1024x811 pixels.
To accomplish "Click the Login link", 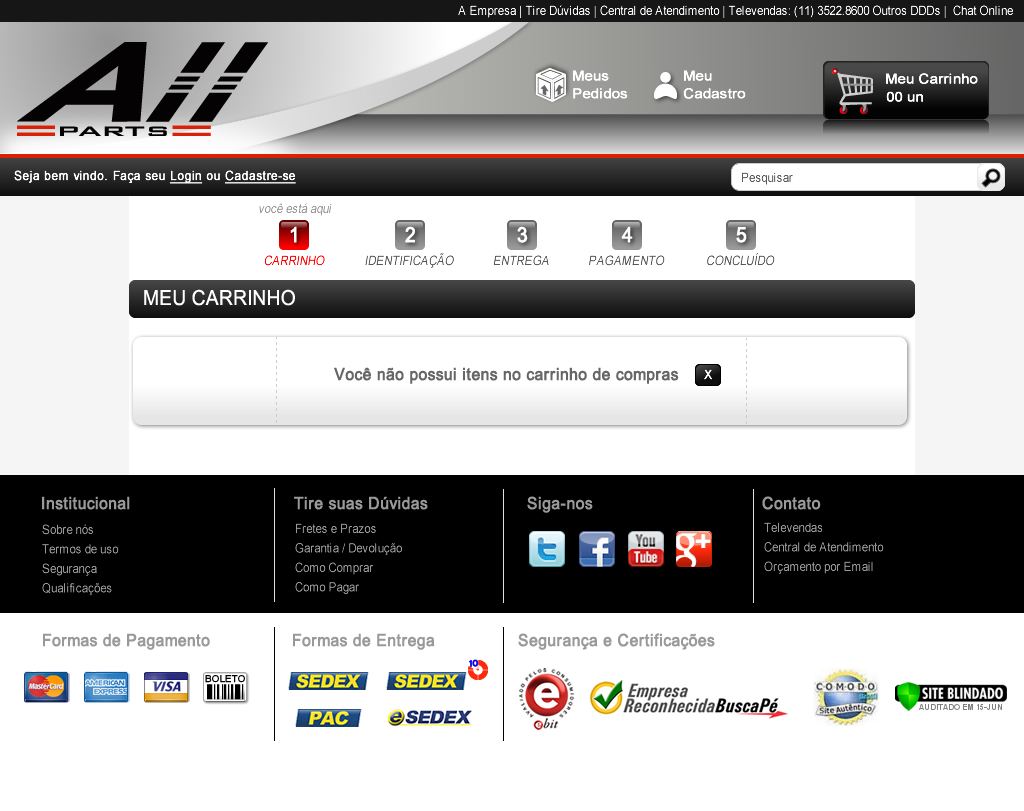I will point(186,176).
